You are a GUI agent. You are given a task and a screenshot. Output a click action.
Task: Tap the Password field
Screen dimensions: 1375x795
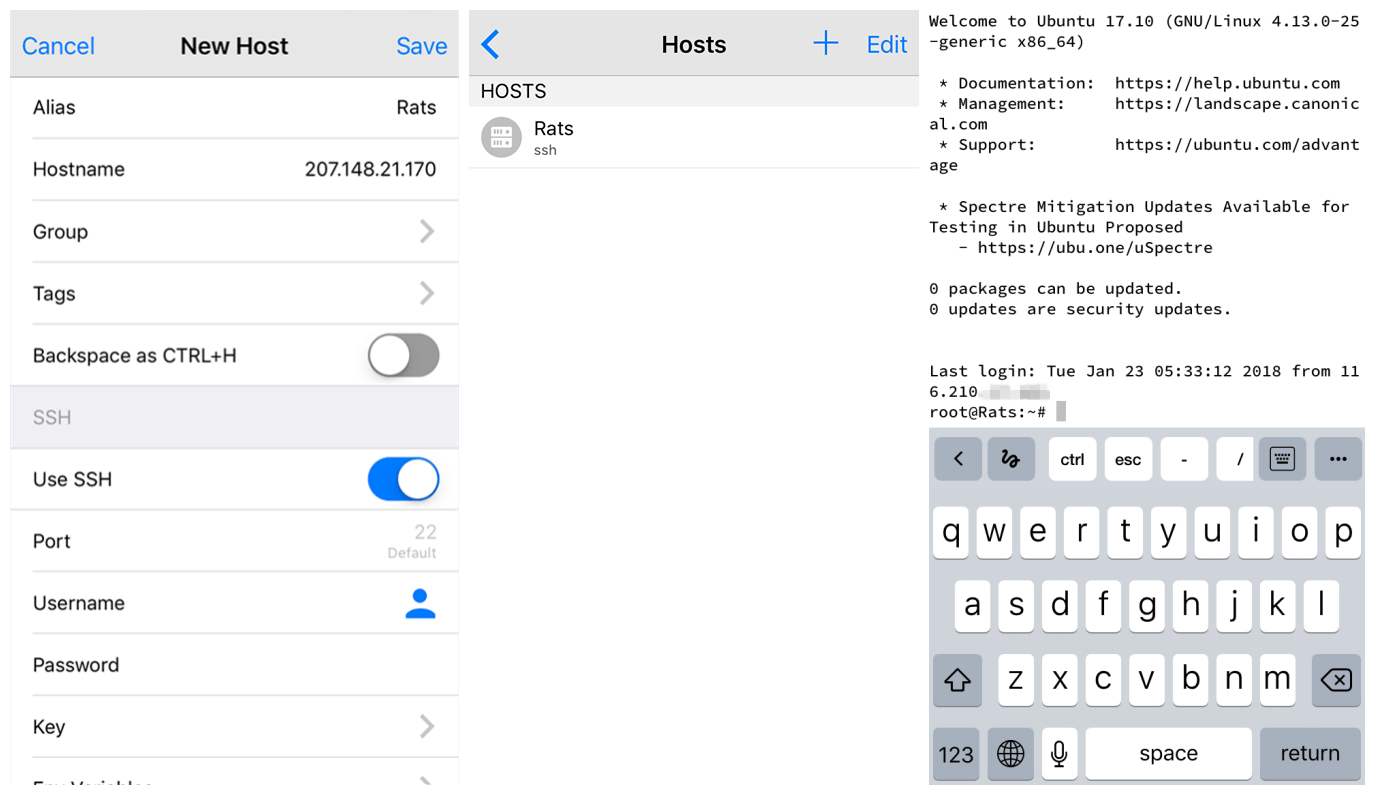point(235,665)
